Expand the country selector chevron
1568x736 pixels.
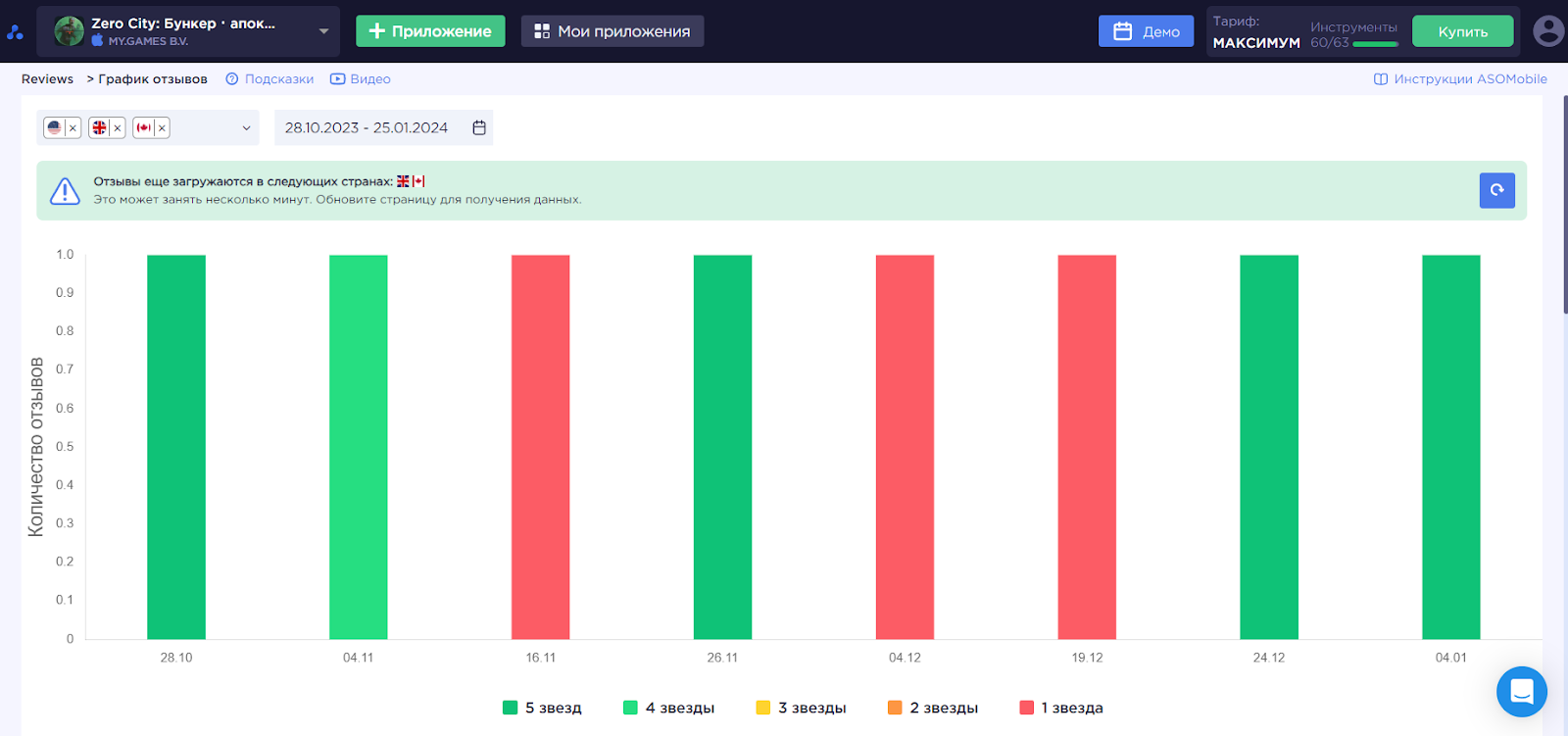pyautogui.click(x=246, y=127)
